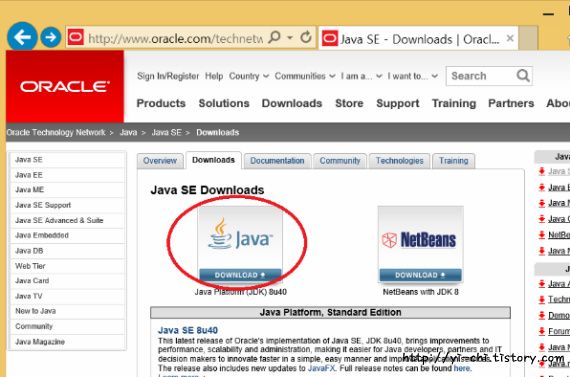Select Java EE in left sidebar
570x377 pixels.
[68, 175]
